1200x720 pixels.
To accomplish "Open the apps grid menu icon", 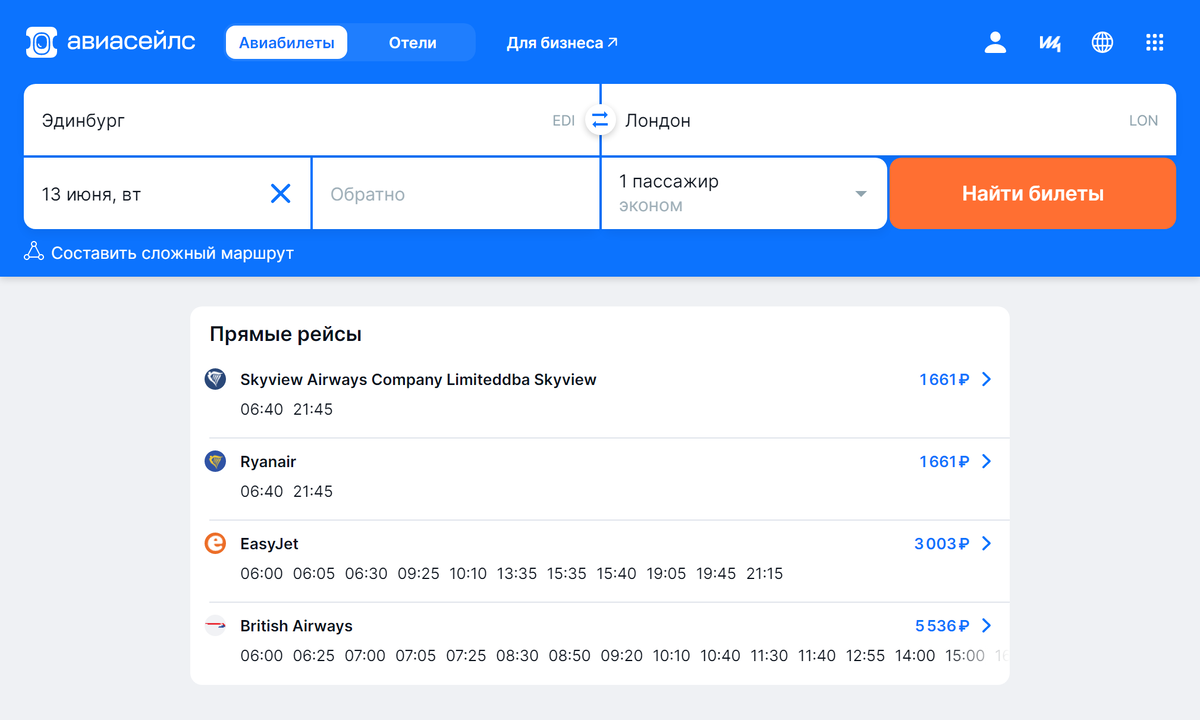I will [1155, 43].
